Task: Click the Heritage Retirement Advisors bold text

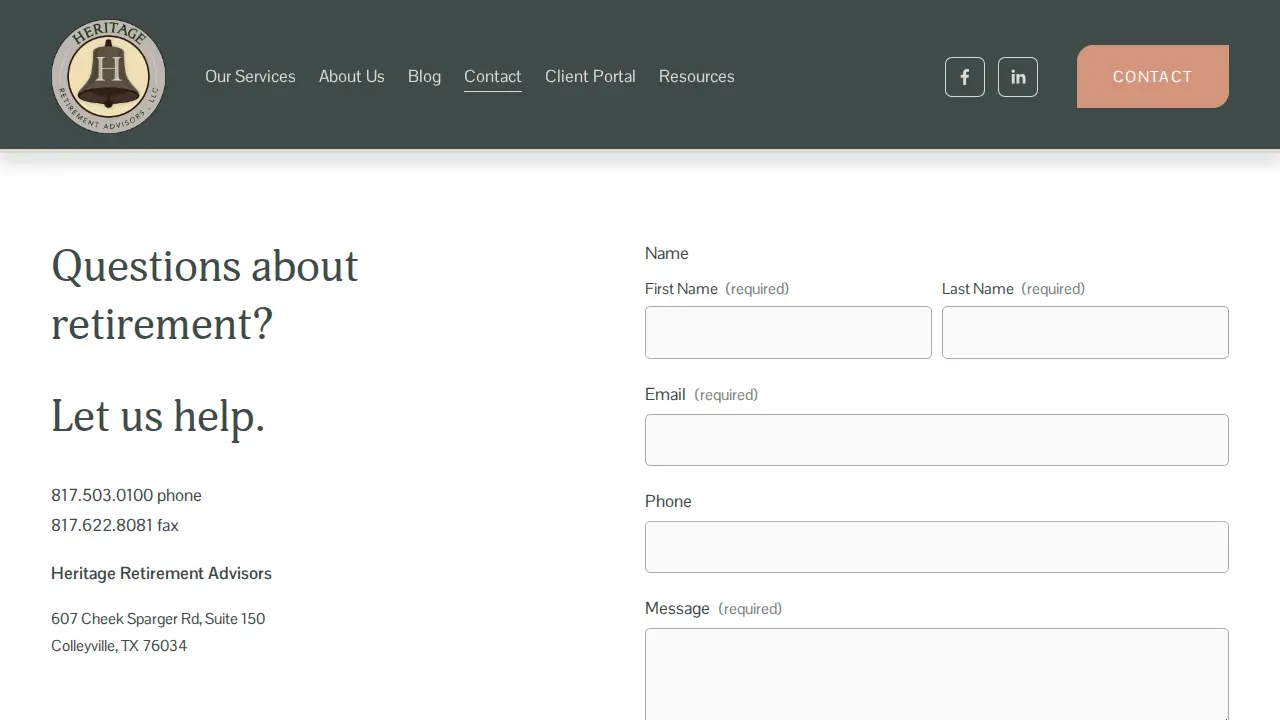Action: point(161,573)
